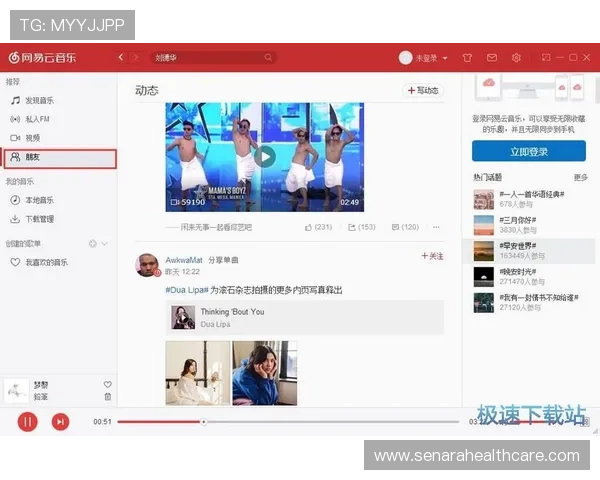The width and height of the screenshot is (600, 480).
Task: Switch to mini mode icon
Action: 546,57
